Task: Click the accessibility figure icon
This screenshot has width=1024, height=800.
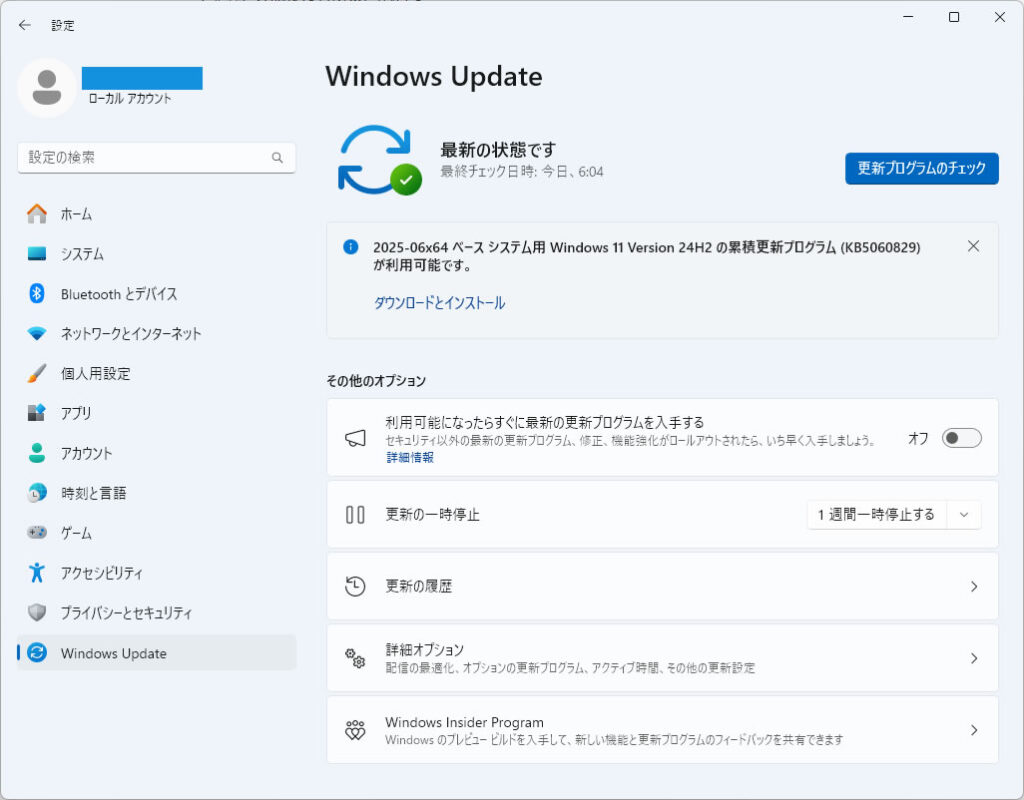Action: point(37,573)
